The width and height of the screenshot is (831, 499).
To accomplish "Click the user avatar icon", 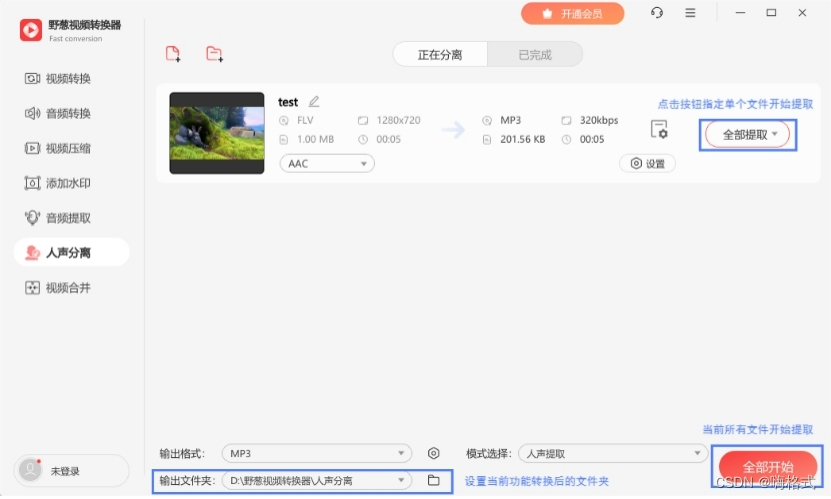I will [30, 470].
